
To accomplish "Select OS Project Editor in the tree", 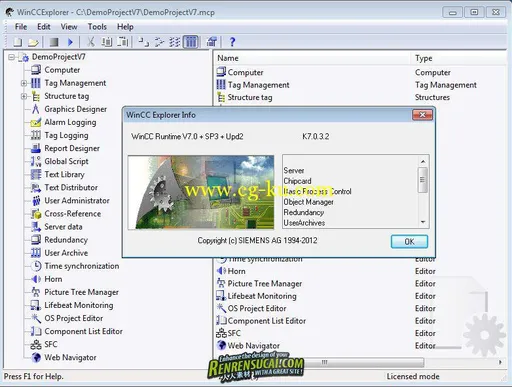I will click(x=74, y=318).
